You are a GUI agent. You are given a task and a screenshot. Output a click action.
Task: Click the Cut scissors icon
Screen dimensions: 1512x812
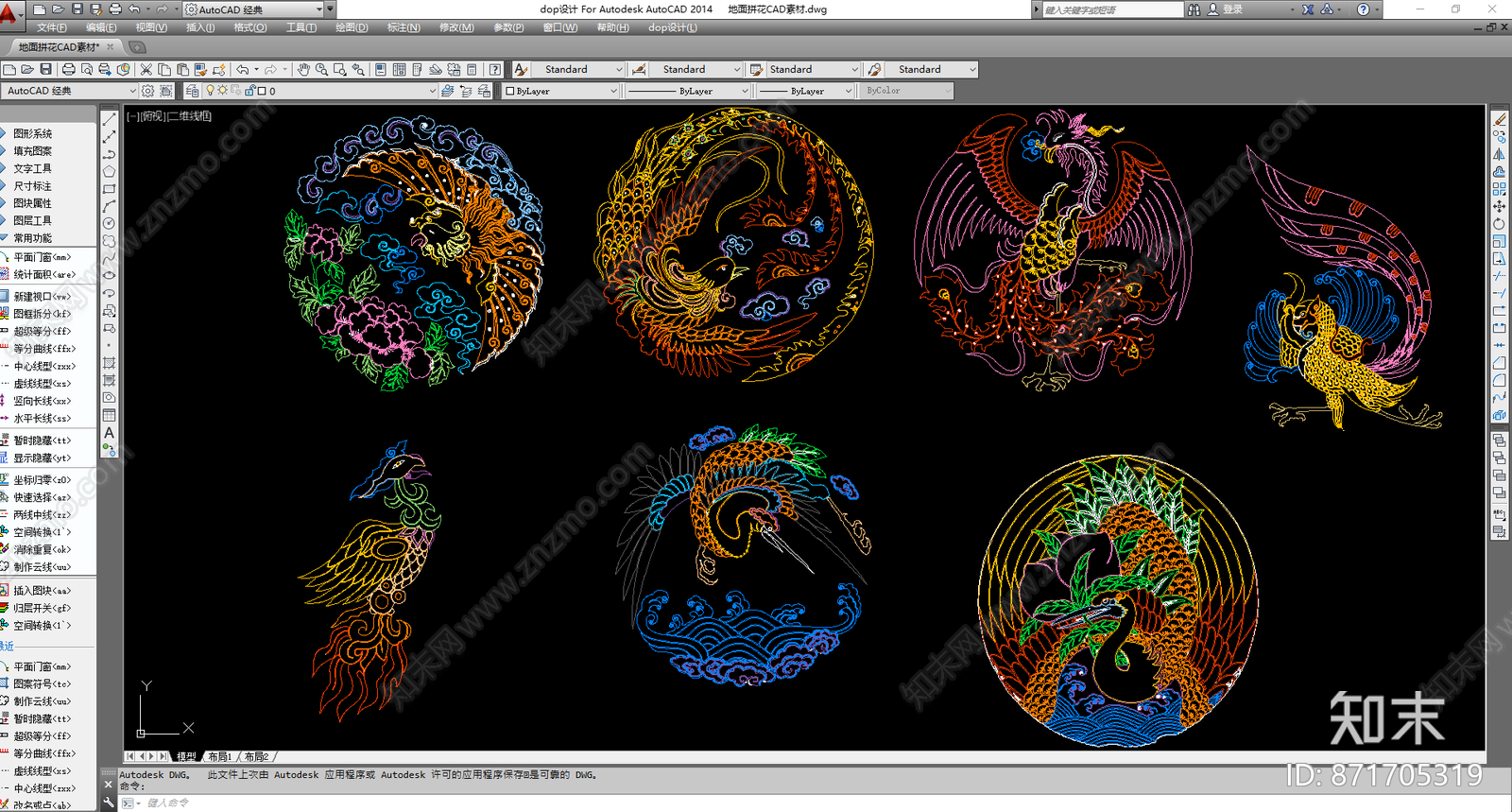146,69
